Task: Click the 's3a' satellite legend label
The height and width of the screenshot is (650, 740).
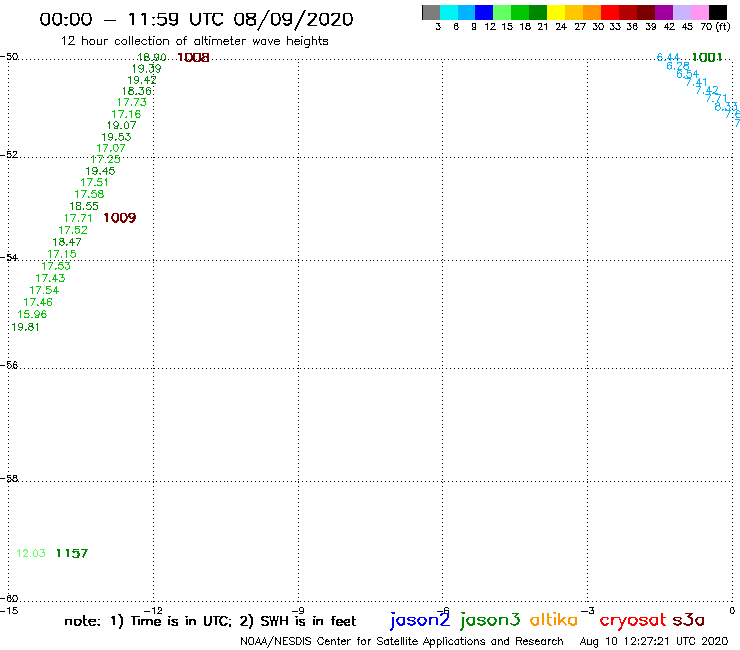Action: point(688,620)
